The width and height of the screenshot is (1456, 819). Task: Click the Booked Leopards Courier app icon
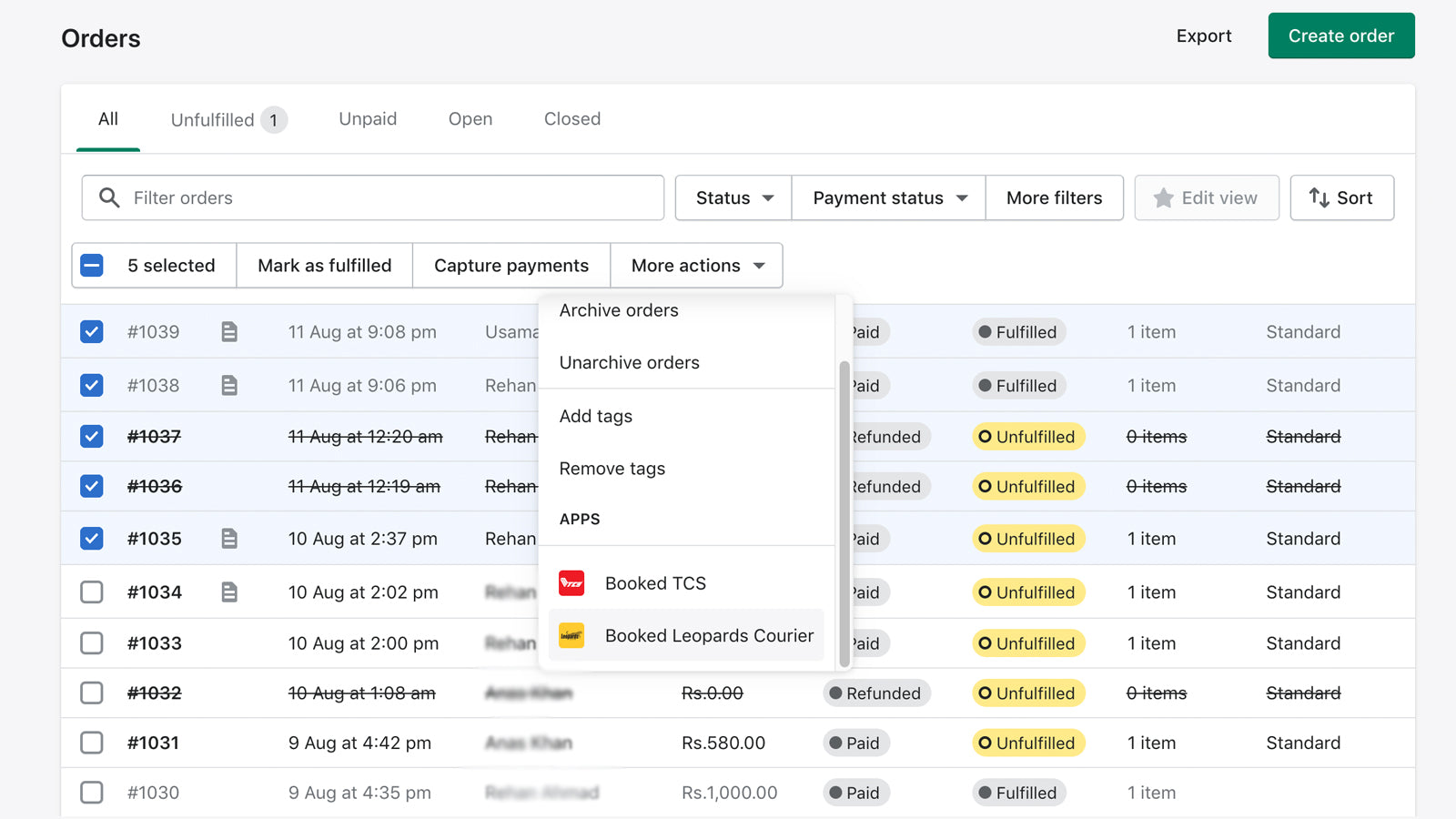pos(571,635)
